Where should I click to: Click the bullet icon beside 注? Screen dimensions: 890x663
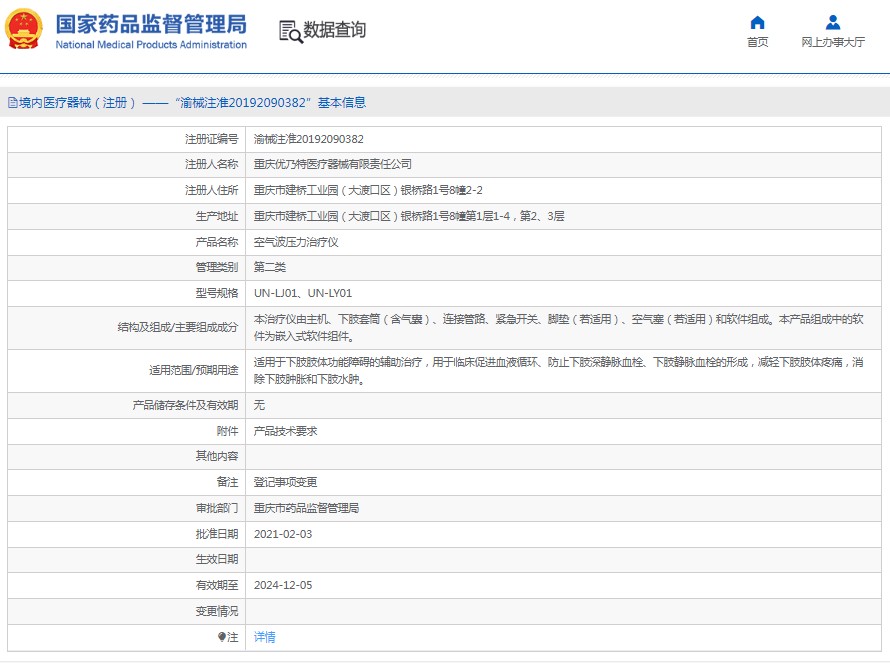tap(222, 637)
